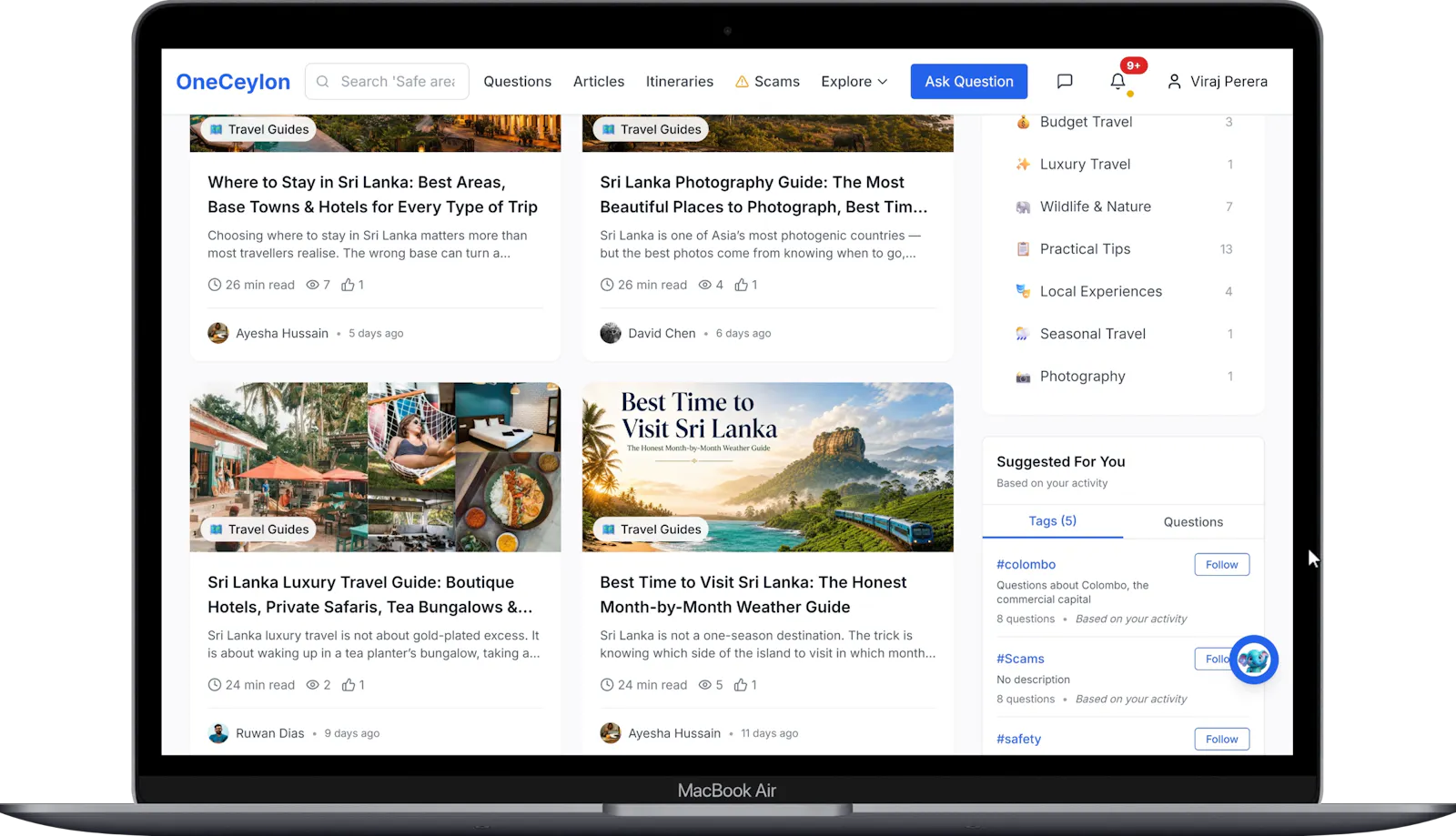Focus the search input field

pos(387,82)
